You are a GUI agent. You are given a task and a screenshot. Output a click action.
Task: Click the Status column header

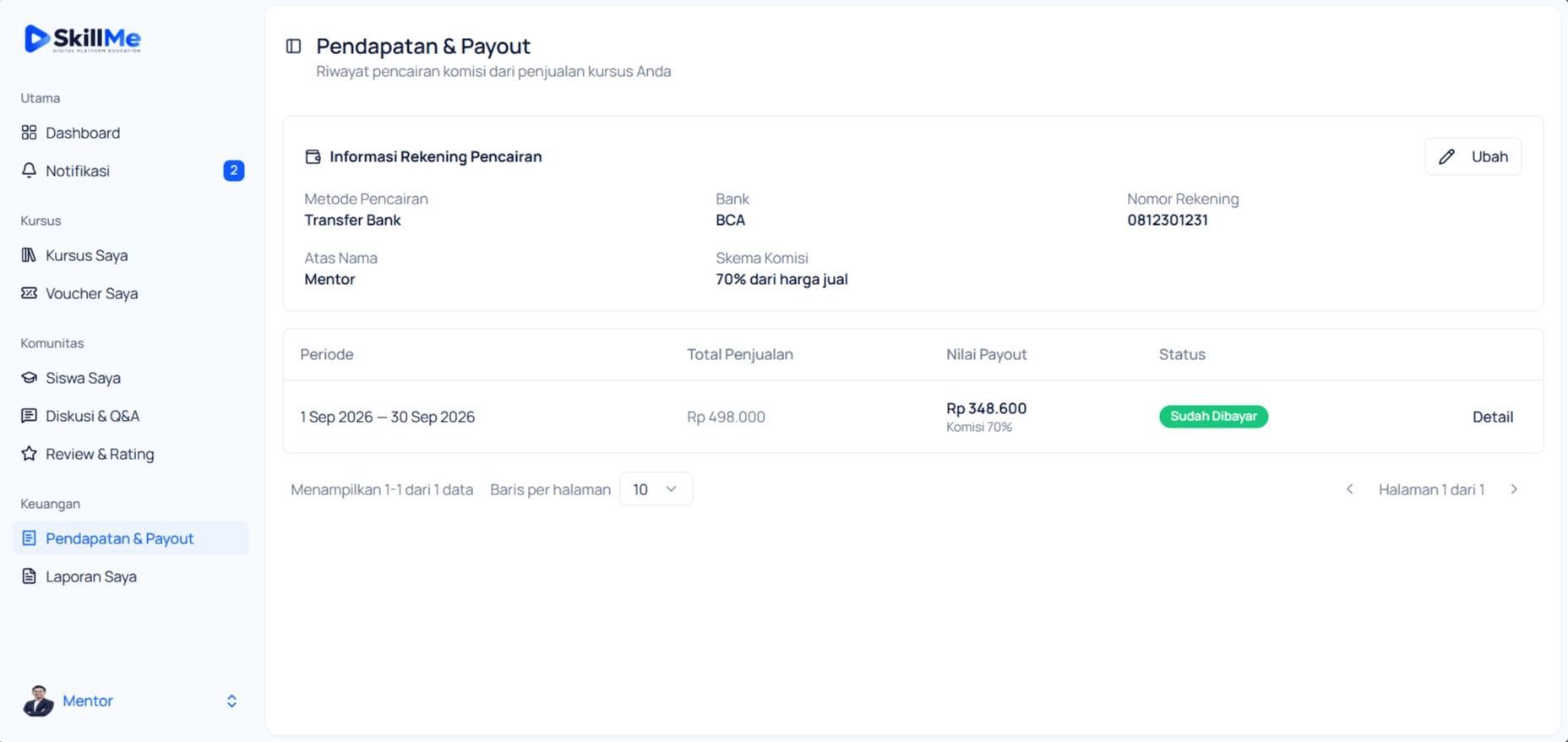pyautogui.click(x=1182, y=354)
